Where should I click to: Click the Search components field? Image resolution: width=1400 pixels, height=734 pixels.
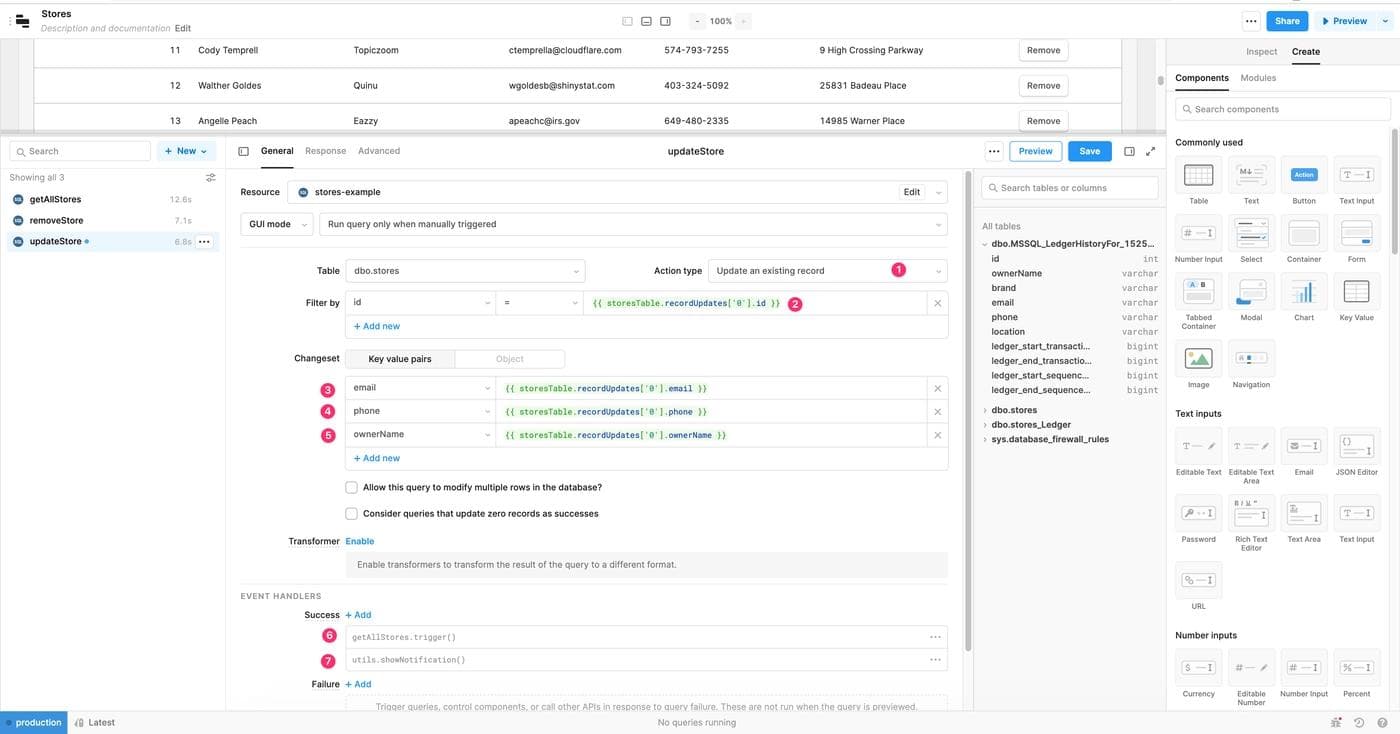pos(1283,109)
